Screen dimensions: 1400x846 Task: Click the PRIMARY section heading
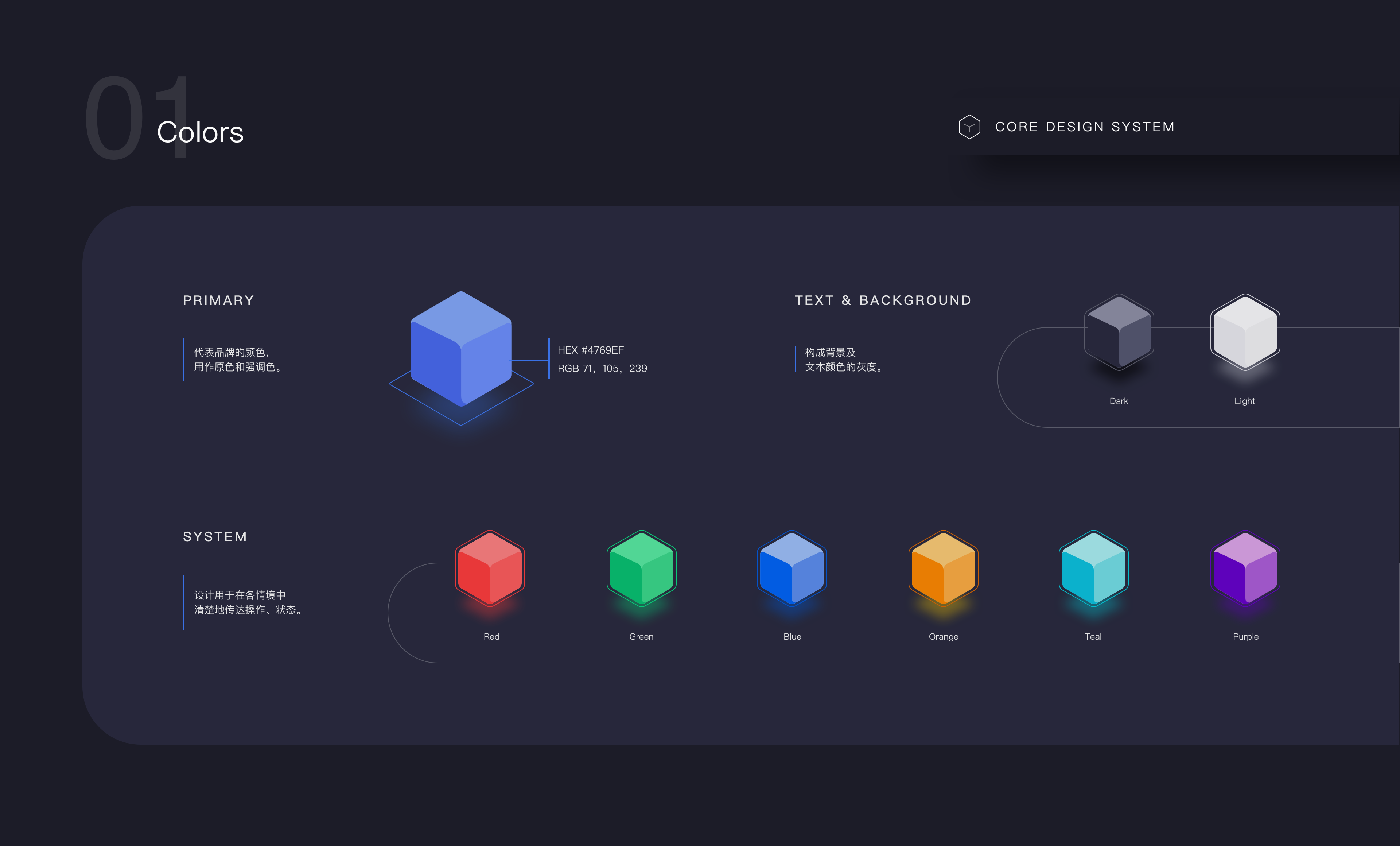(218, 300)
